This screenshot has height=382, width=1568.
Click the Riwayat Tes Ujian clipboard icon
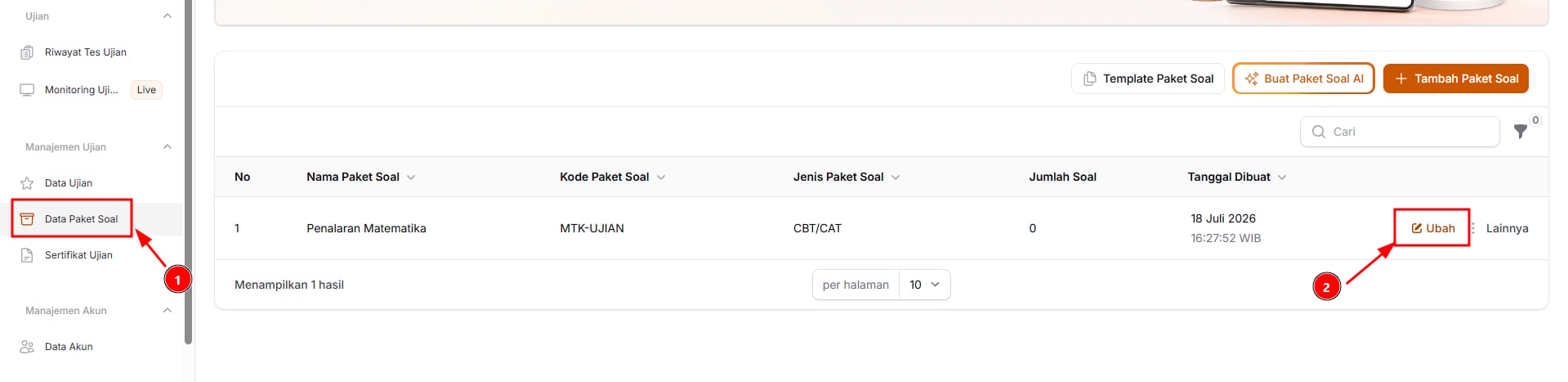pyautogui.click(x=27, y=52)
